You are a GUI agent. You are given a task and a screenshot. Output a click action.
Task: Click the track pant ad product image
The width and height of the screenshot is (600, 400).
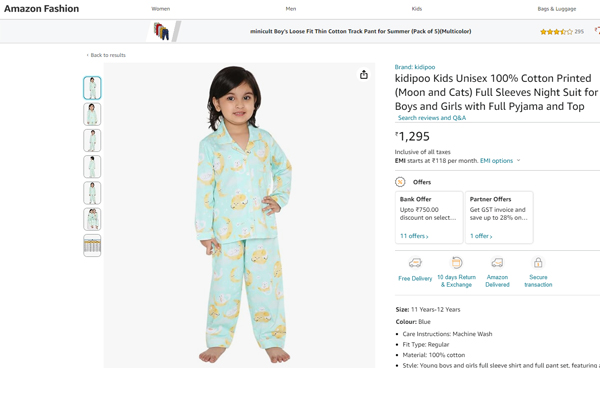point(162,32)
